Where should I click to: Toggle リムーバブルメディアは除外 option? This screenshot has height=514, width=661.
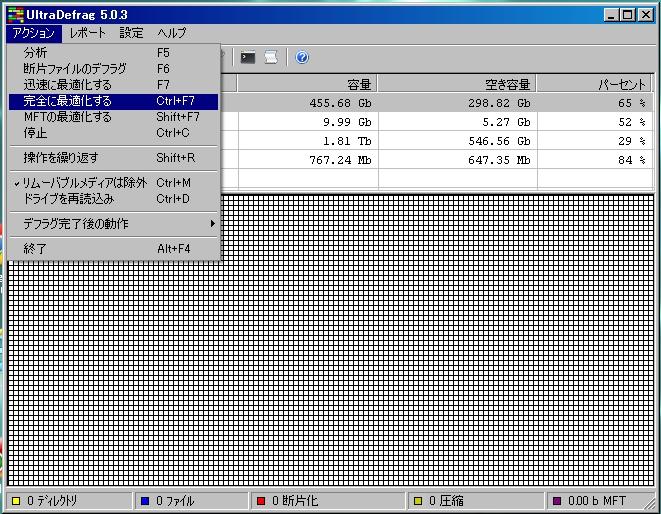113,183
